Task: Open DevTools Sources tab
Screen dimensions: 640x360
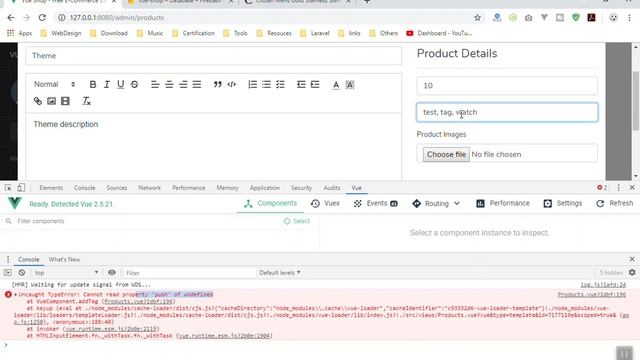Action: 117,188
